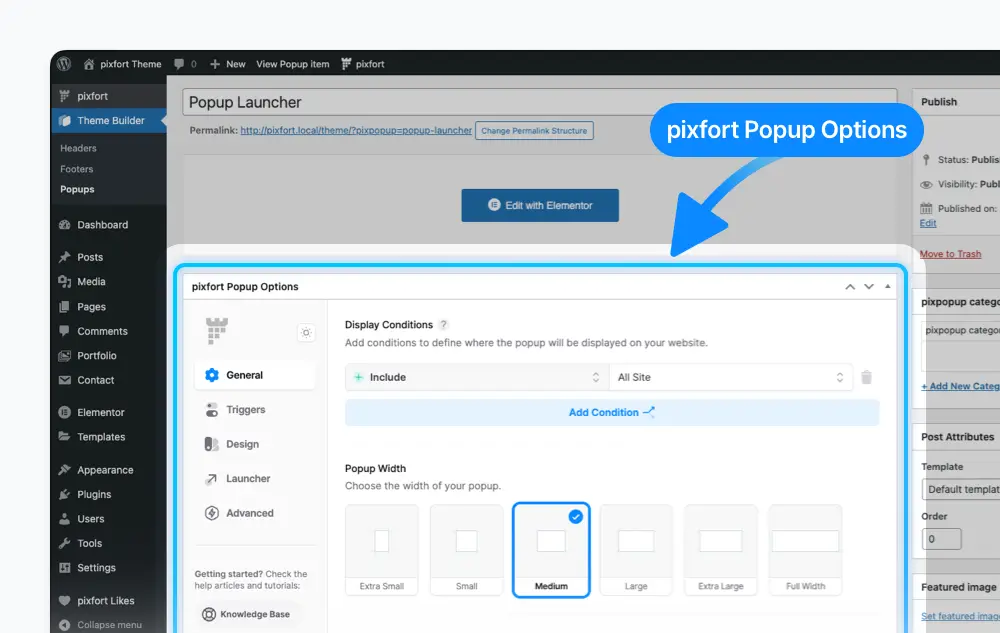Open the Include condition dropdown

coord(475,377)
